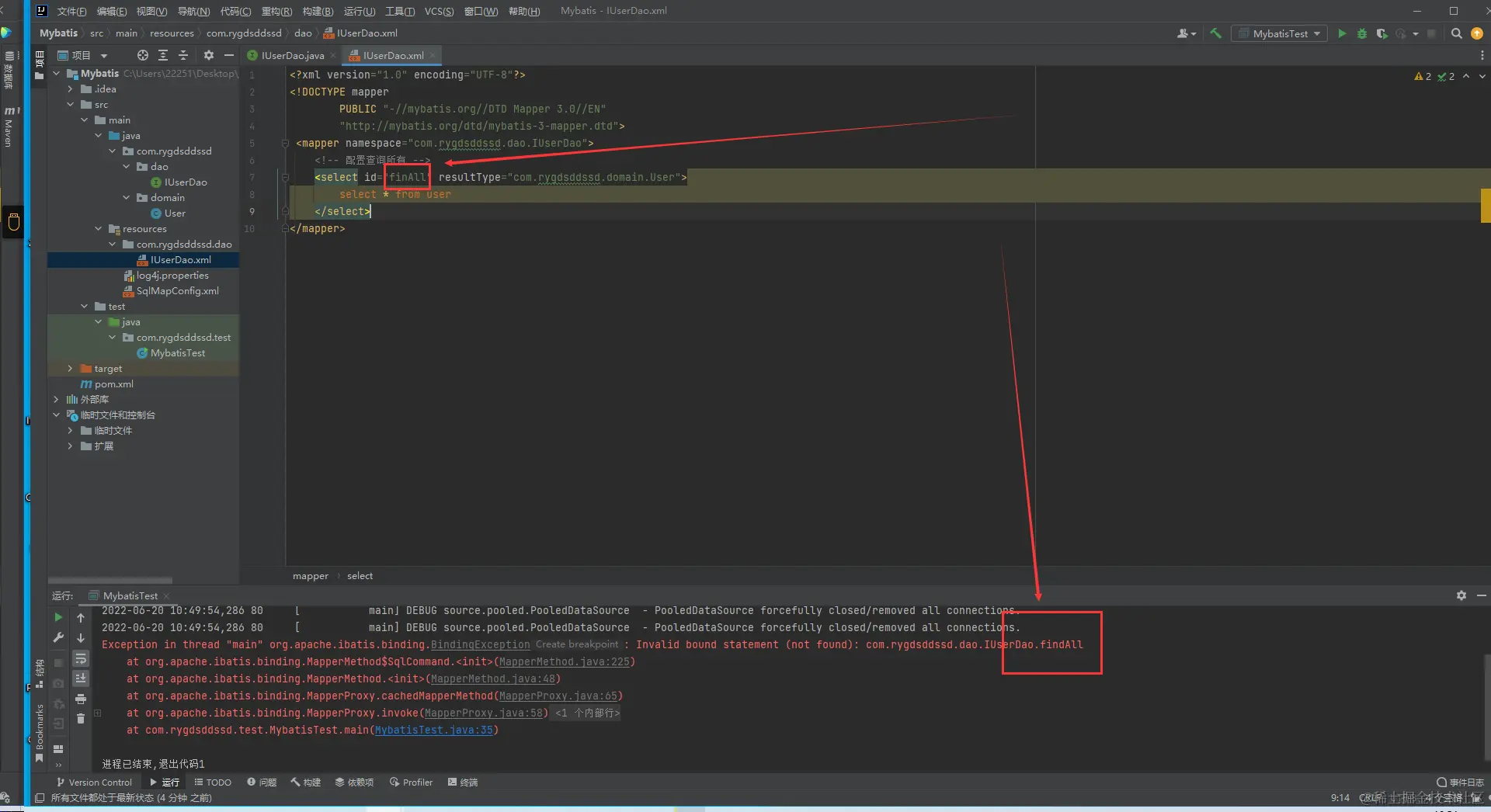Click the yellow warning stripe marker in editor
Viewport: 1491px width, 812px height.
tap(1486, 206)
